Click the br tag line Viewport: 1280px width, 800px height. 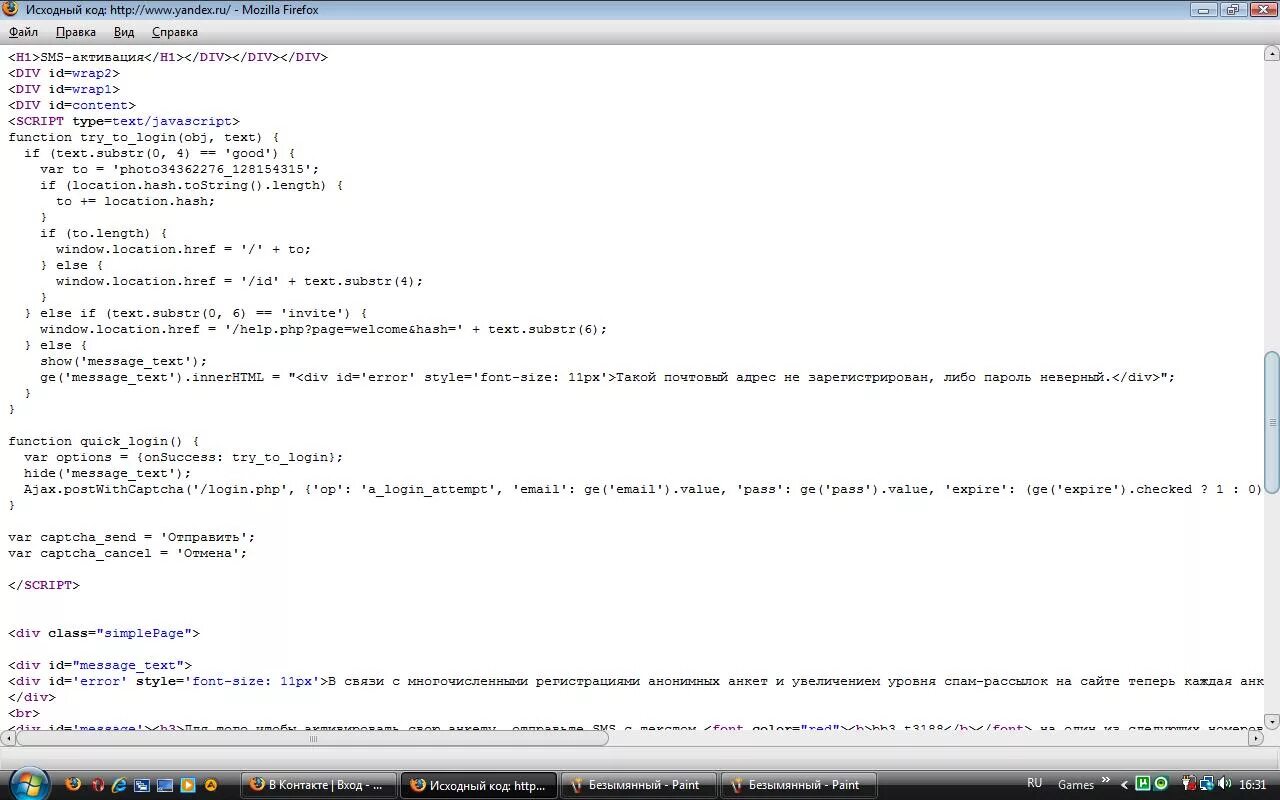coord(24,713)
